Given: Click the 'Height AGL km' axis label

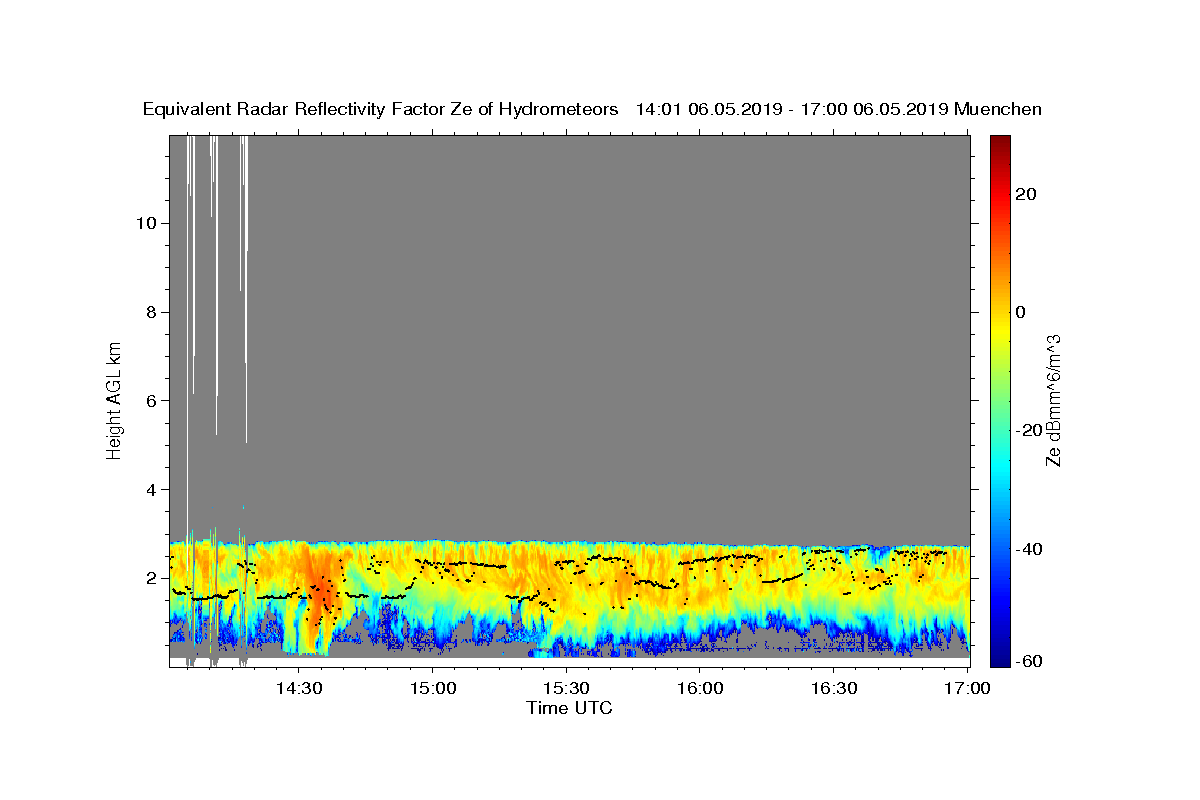Looking at the screenshot, I should 114,400.
